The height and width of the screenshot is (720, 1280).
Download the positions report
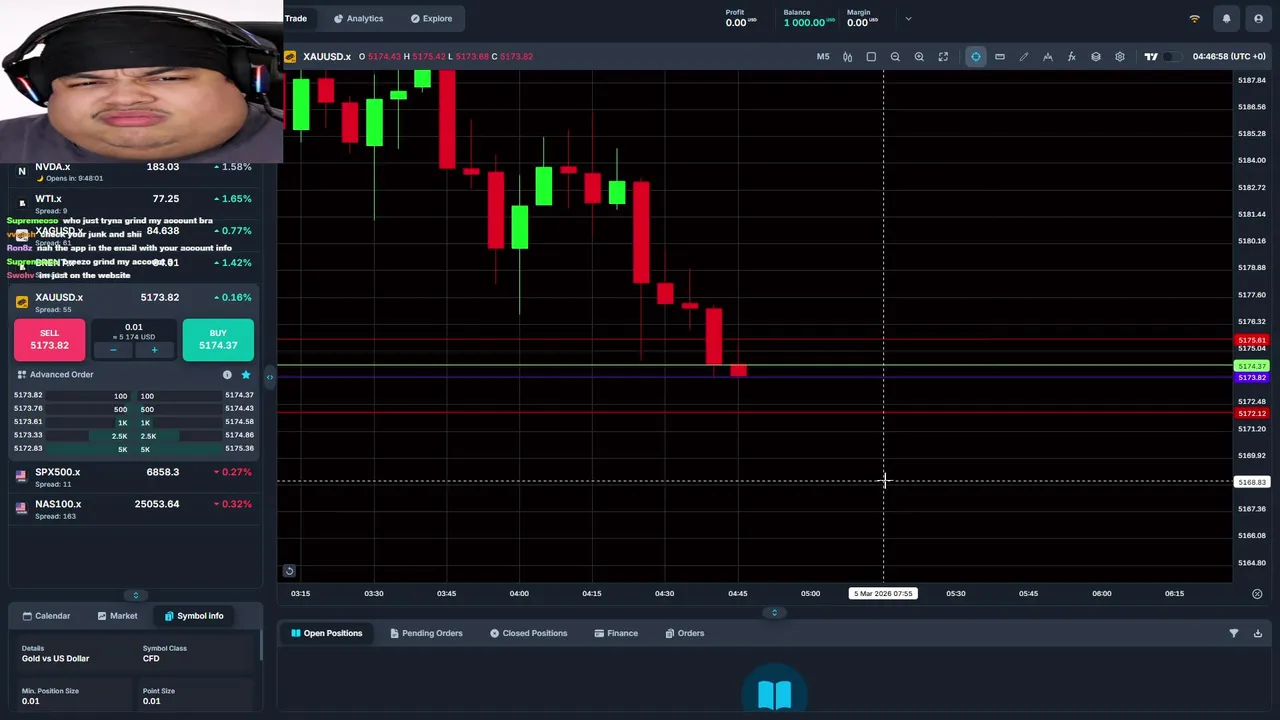pos(1258,633)
